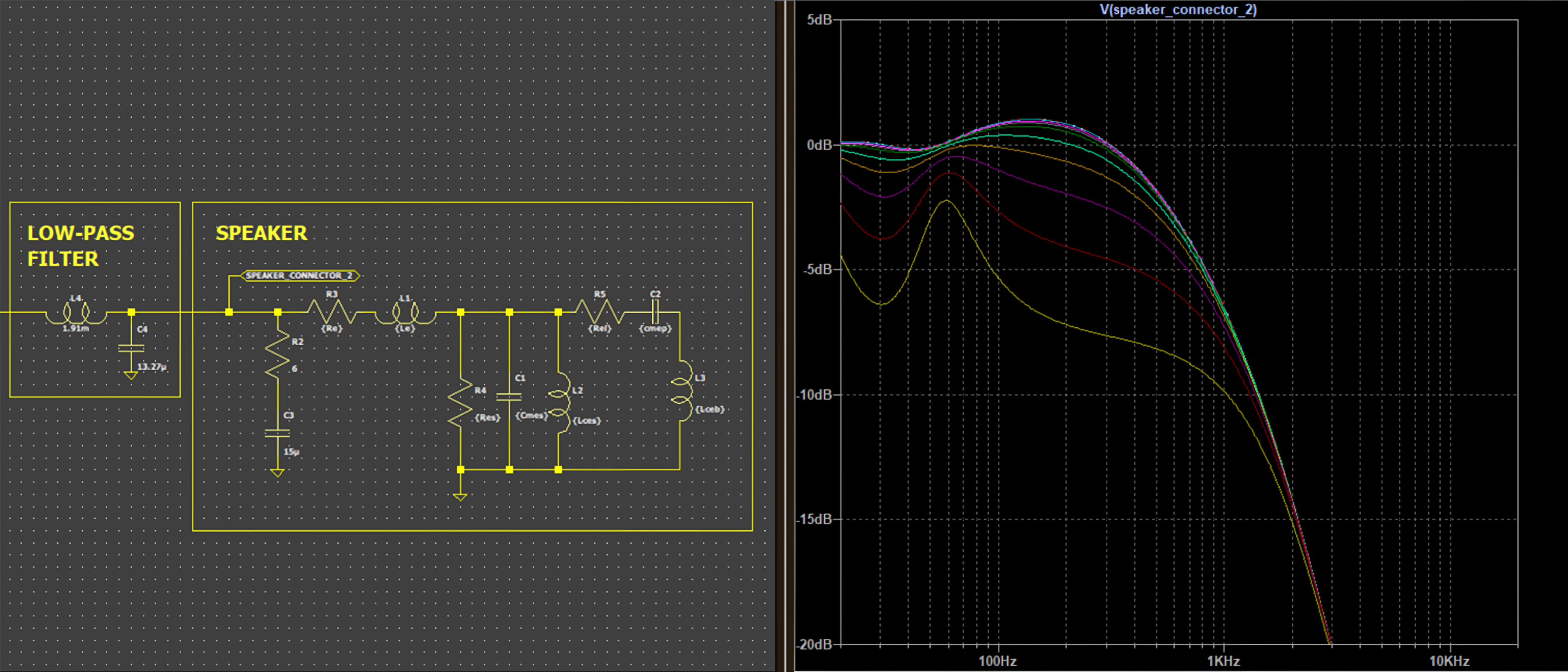Click the -10dB vertical axis label

(814, 395)
